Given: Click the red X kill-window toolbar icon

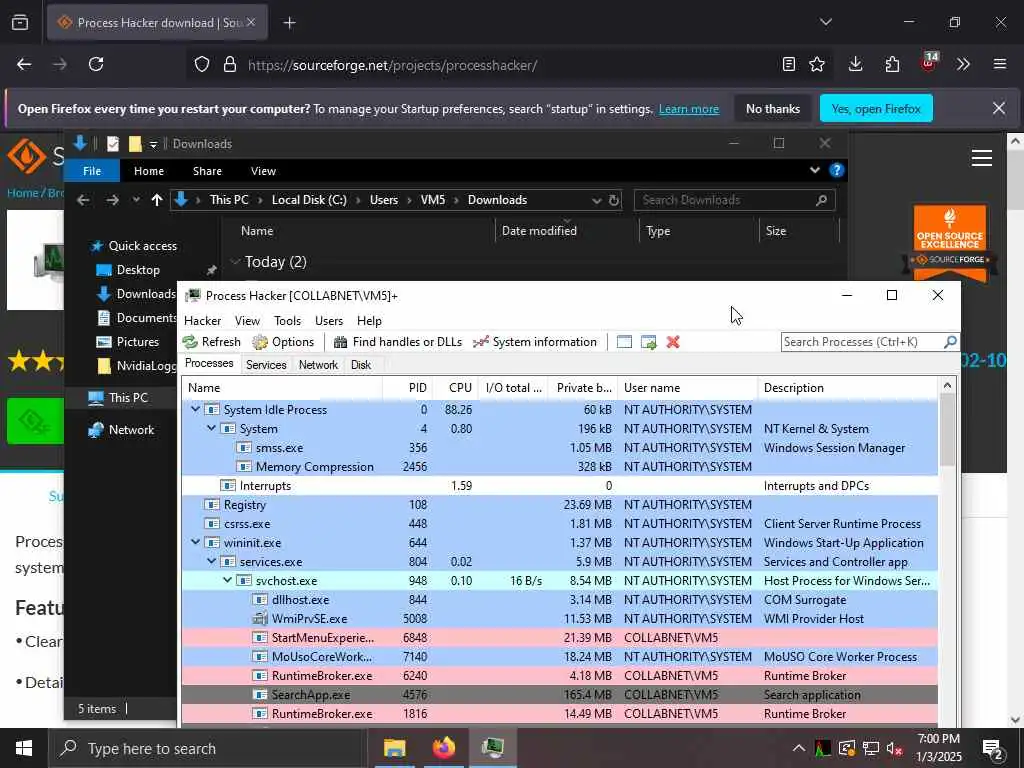Looking at the screenshot, I should (x=673, y=342).
